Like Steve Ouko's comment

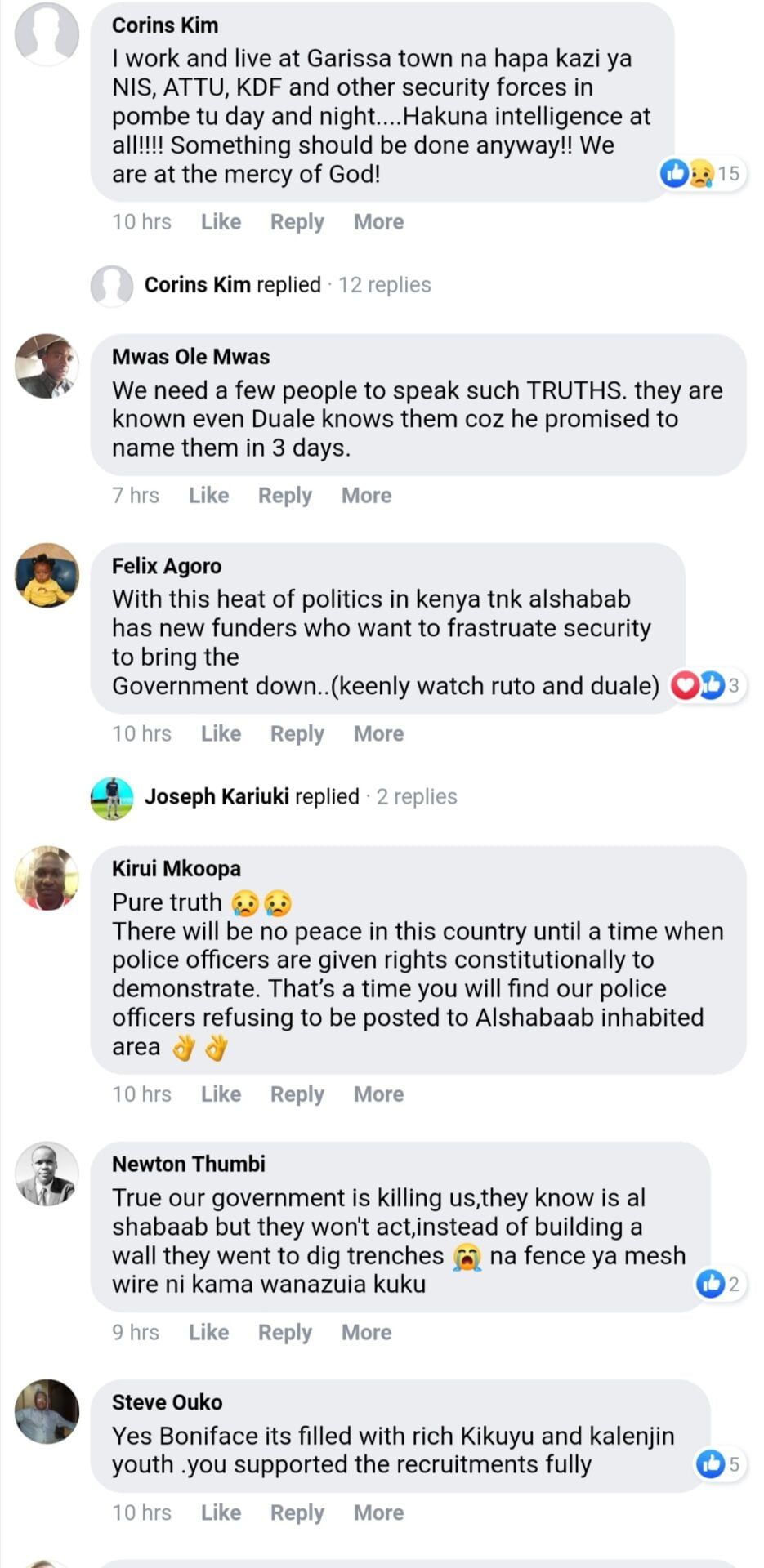click(221, 1512)
